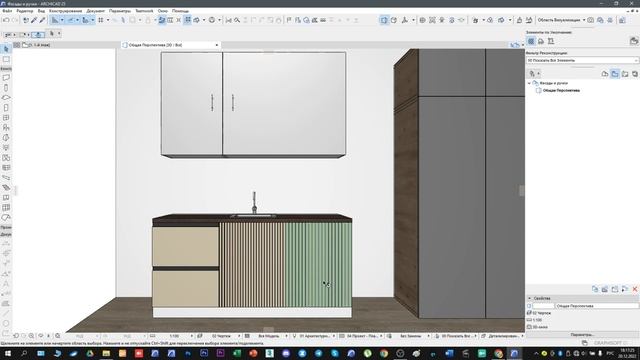Click the right panel vertical scrollbar handle
Viewport: 640px width, 360px height.
(x=522, y=191)
